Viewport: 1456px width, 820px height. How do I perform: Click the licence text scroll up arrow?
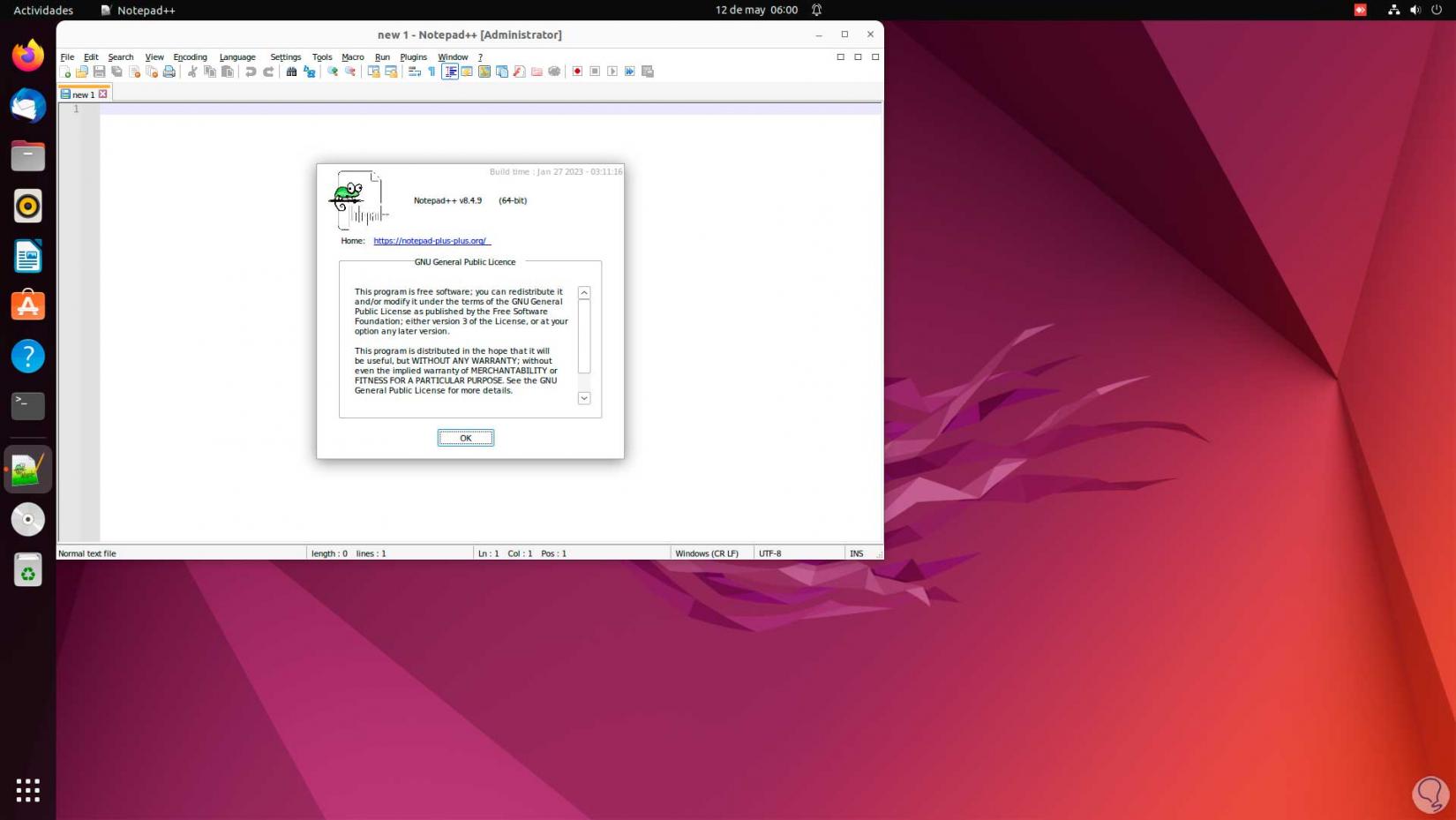584,293
